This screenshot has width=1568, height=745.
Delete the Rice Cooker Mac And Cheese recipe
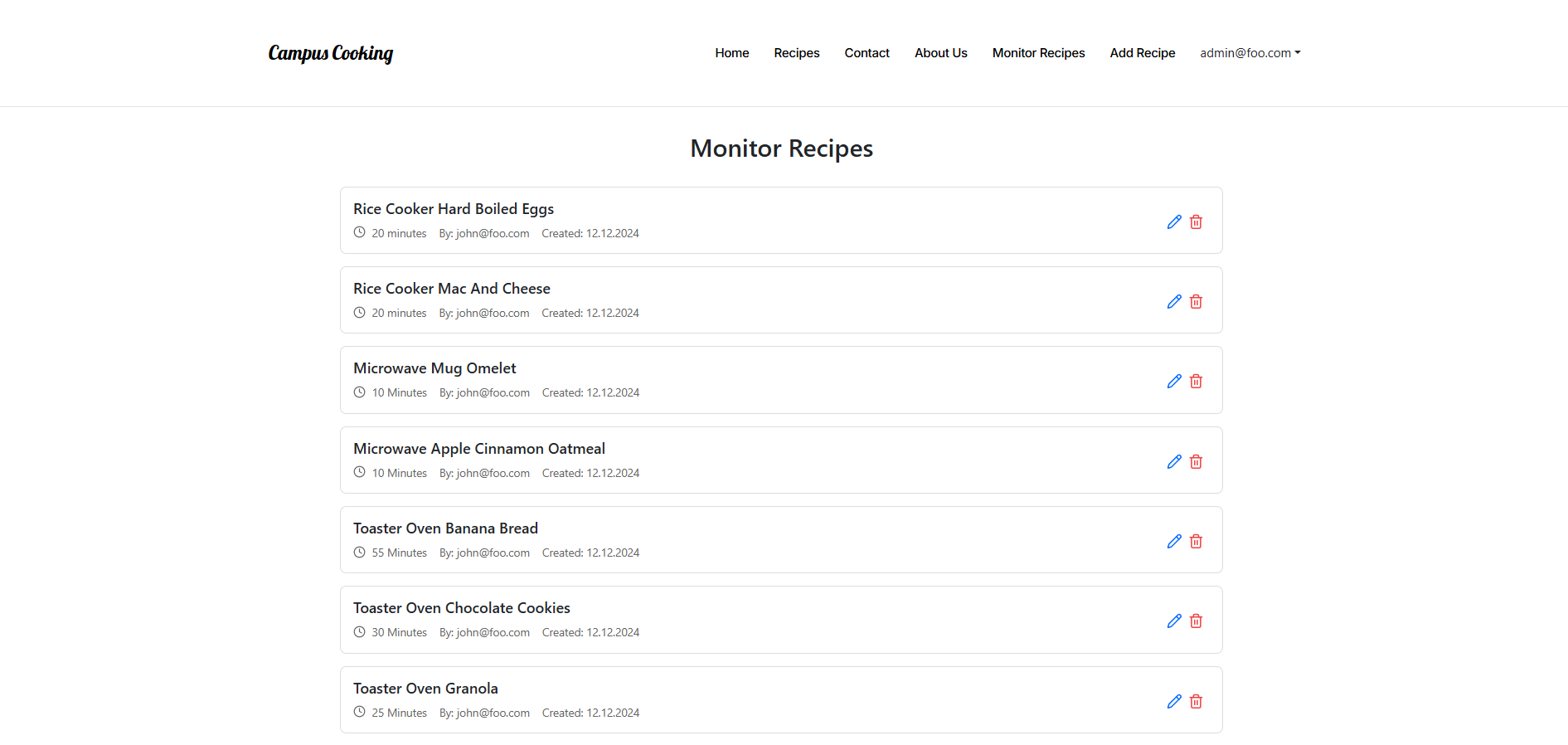click(1196, 301)
